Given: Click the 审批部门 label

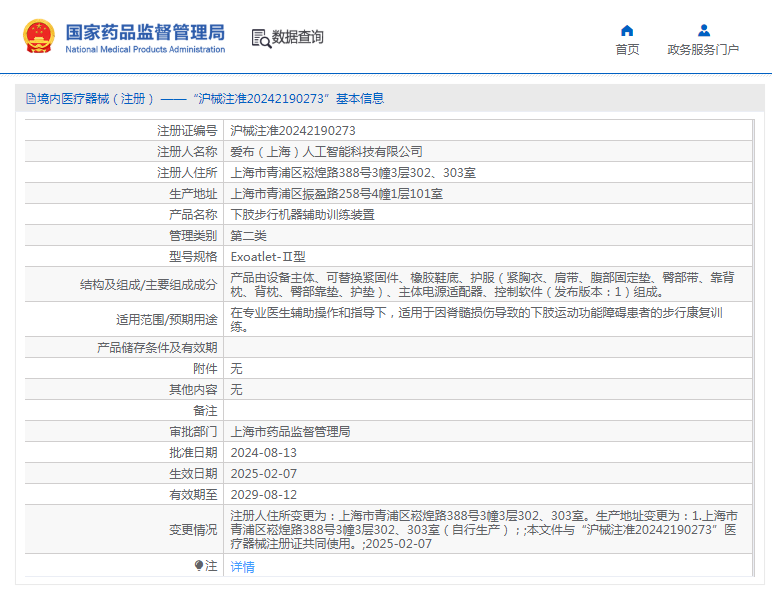Looking at the screenshot, I should click(x=193, y=432).
